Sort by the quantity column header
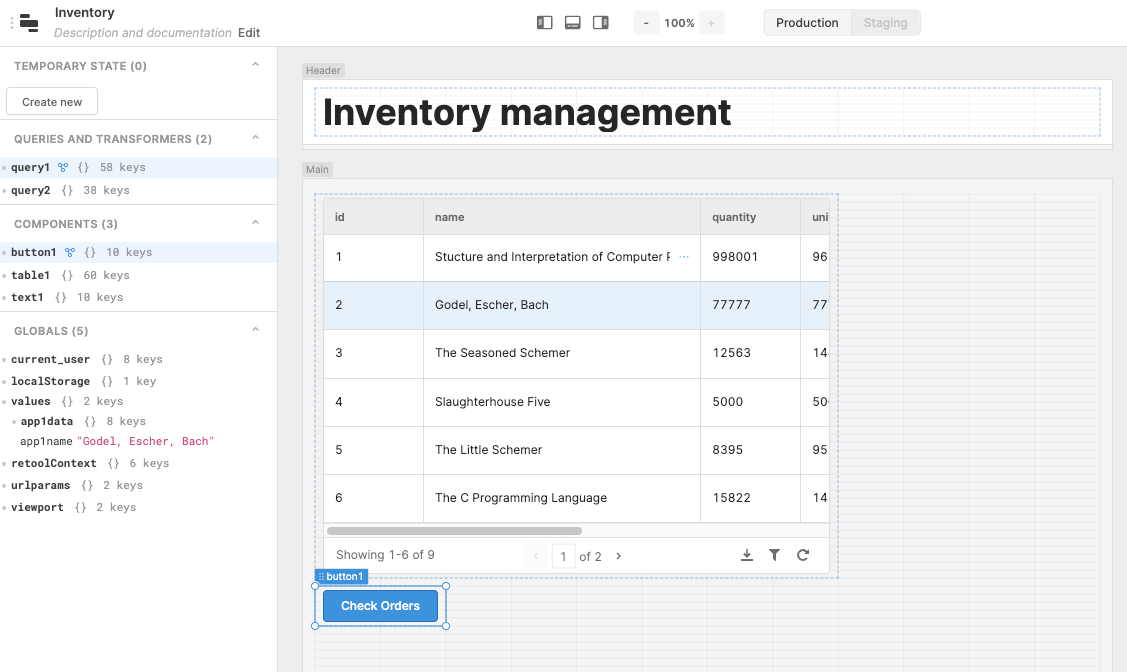This screenshot has height=672, width=1127. 750,217
